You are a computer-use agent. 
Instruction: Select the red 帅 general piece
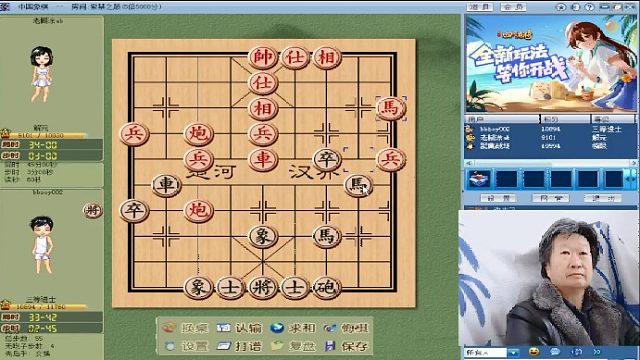pyautogui.click(x=262, y=57)
